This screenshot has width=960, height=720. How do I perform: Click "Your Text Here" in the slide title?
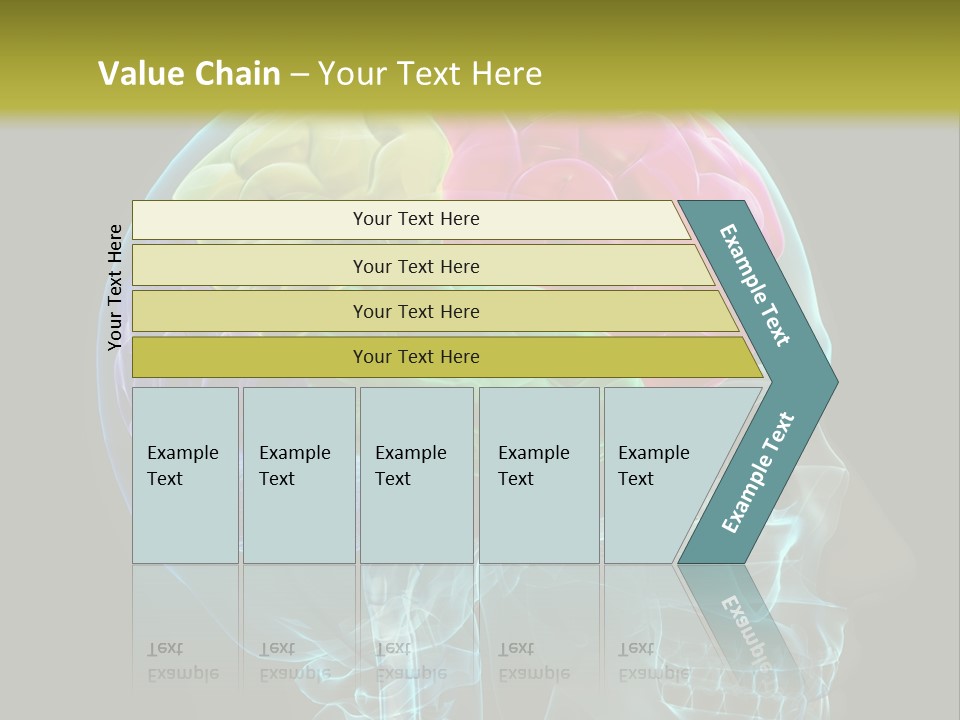pos(430,74)
